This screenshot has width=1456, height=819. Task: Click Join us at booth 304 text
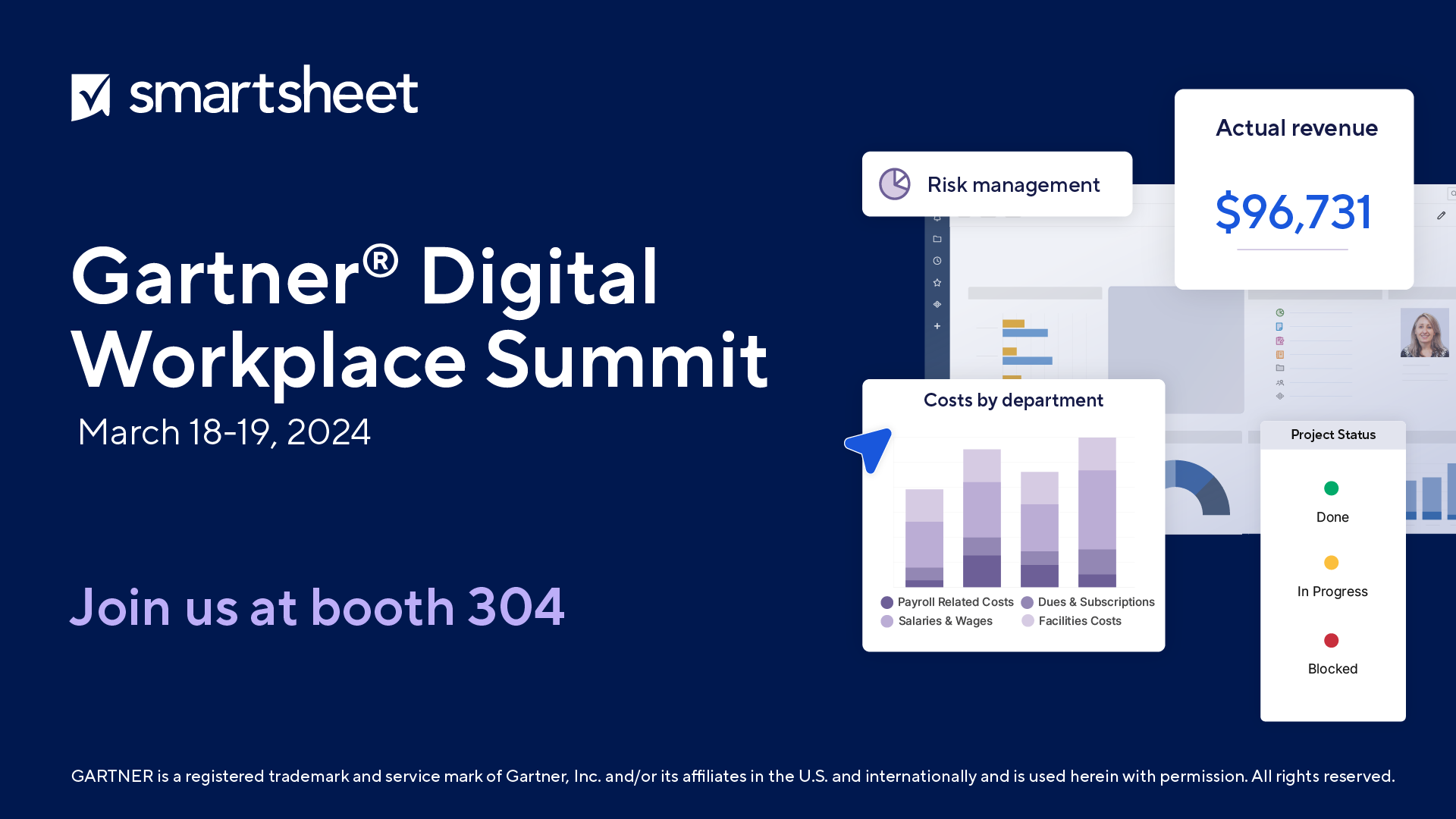317,607
